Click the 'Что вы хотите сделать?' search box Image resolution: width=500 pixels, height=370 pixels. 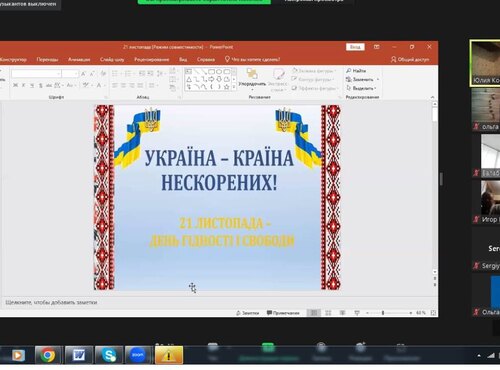tap(252, 59)
